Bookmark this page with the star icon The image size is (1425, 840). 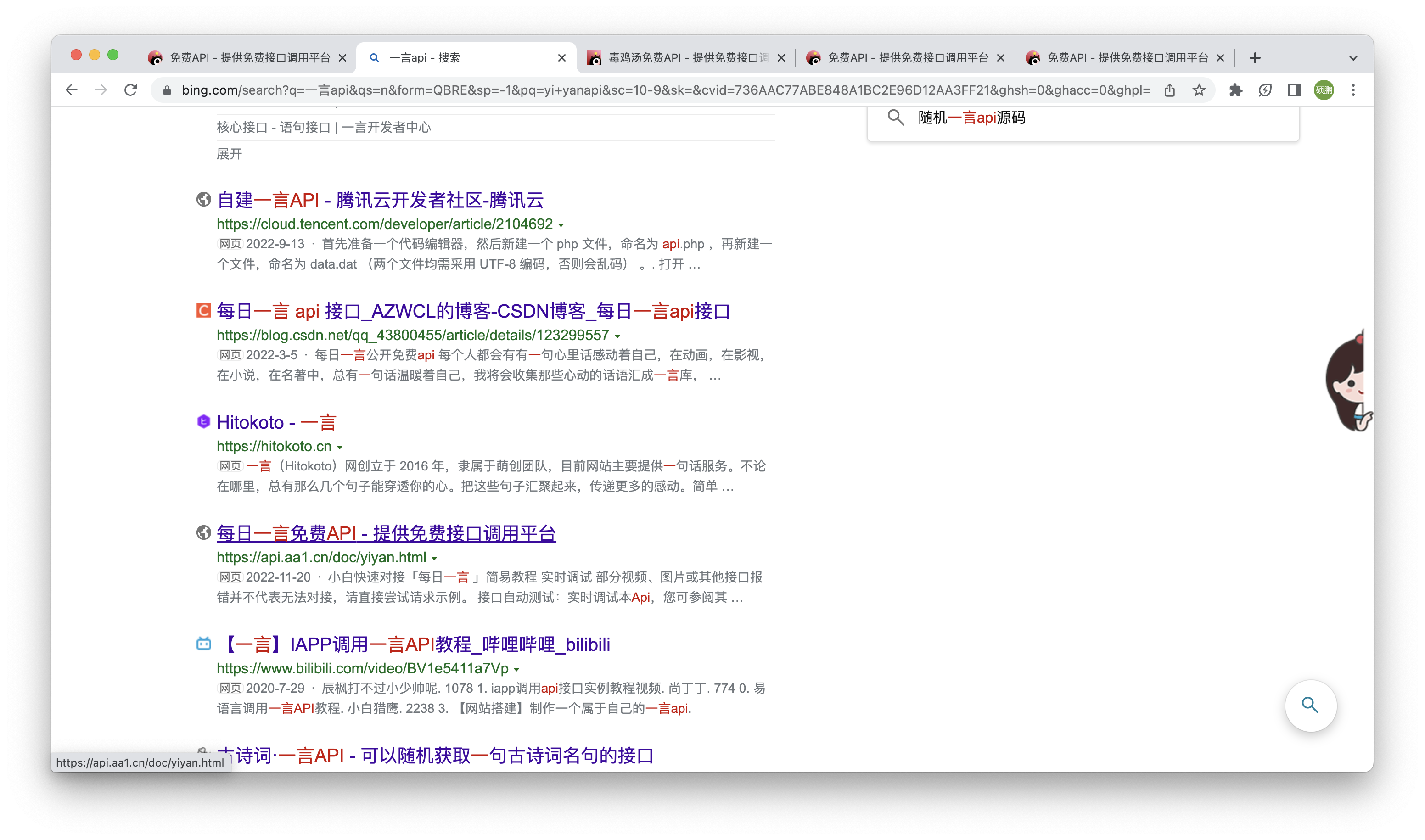point(1199,90)
